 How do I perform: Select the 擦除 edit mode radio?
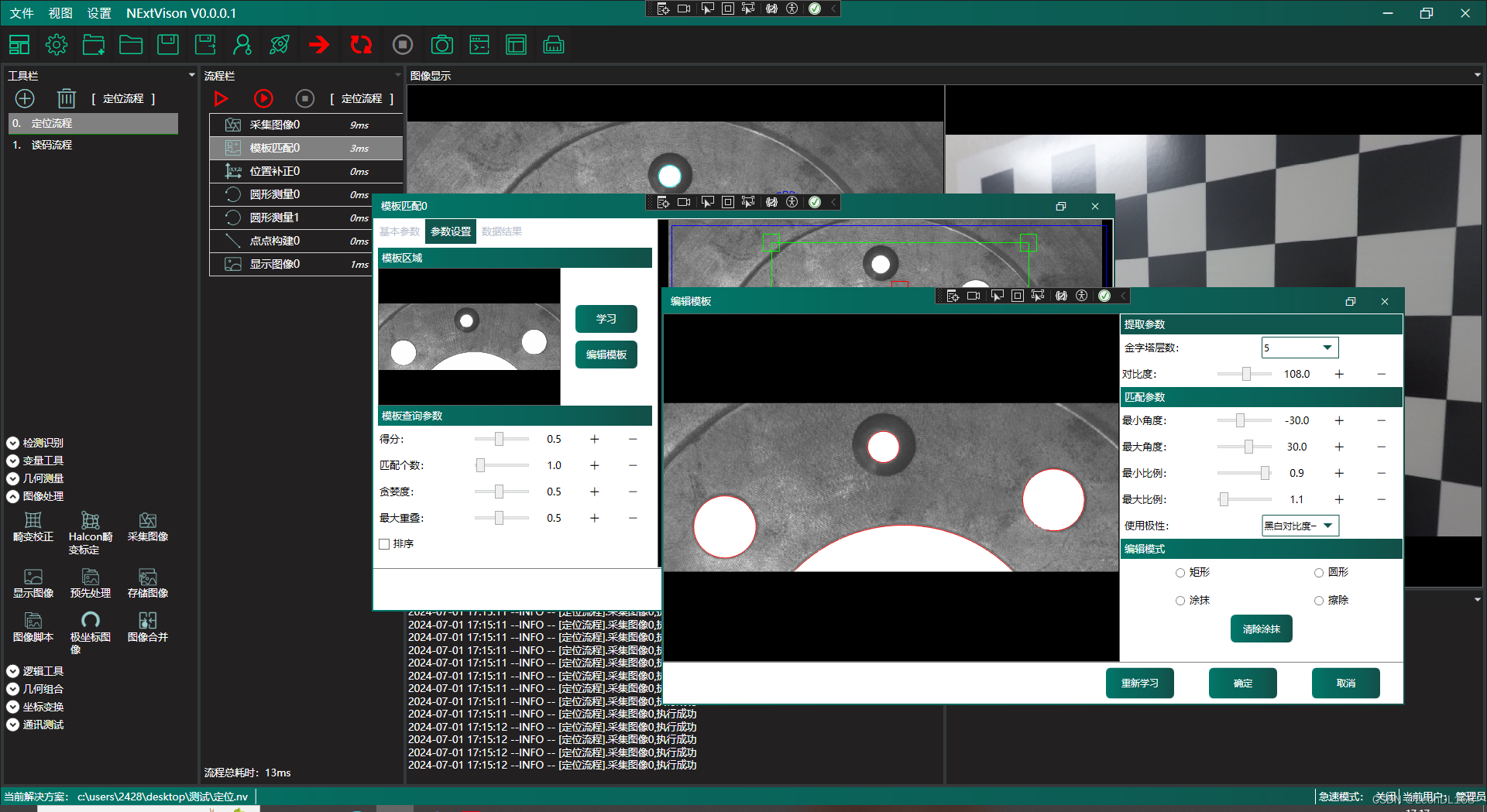pos(1319,601)
